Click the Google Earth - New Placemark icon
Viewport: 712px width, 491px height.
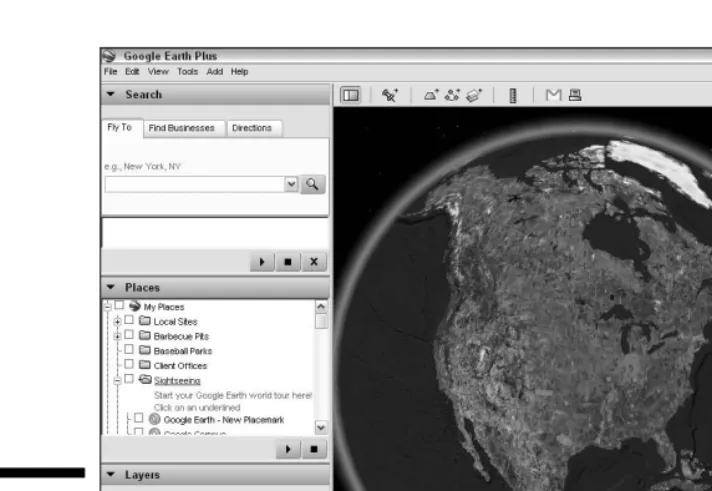point(155,419)
